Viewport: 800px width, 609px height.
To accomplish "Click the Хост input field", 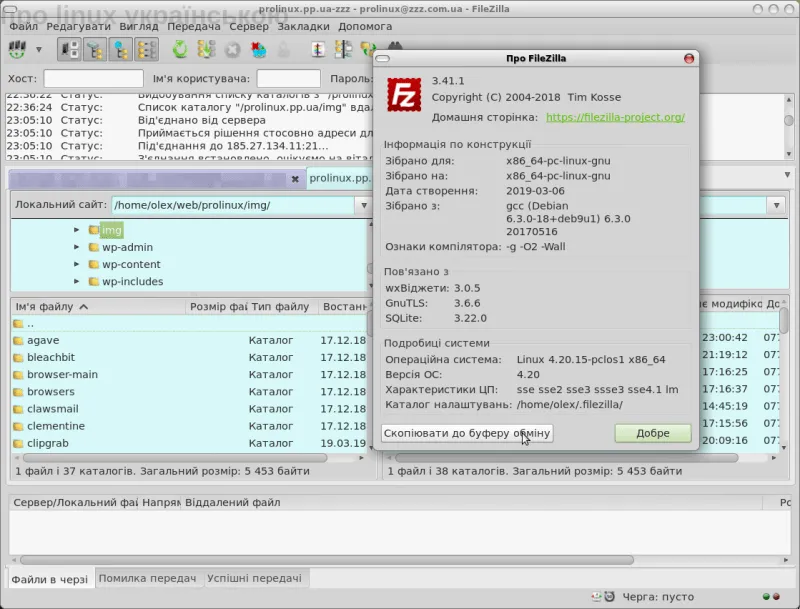I will tap(93, 79).
